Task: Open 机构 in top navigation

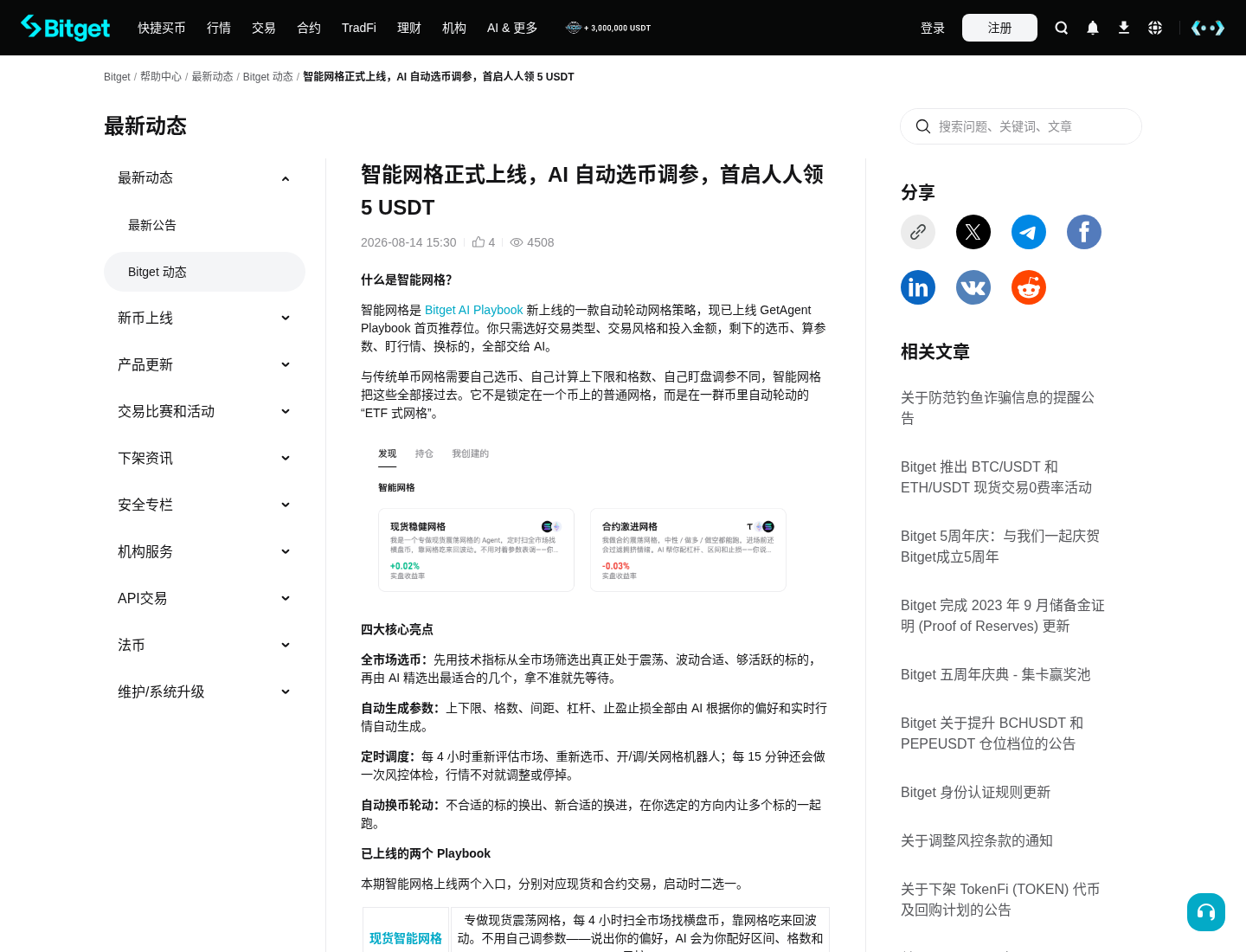Action: pyautogui.click(x=454, y=28)
